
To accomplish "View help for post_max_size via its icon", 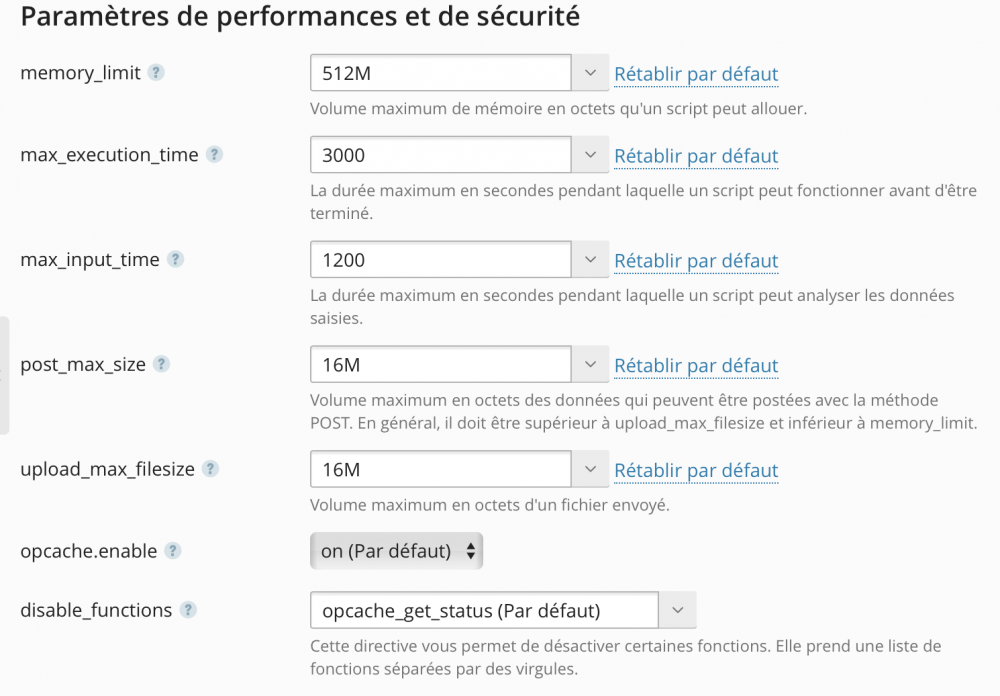I will 162,364.
